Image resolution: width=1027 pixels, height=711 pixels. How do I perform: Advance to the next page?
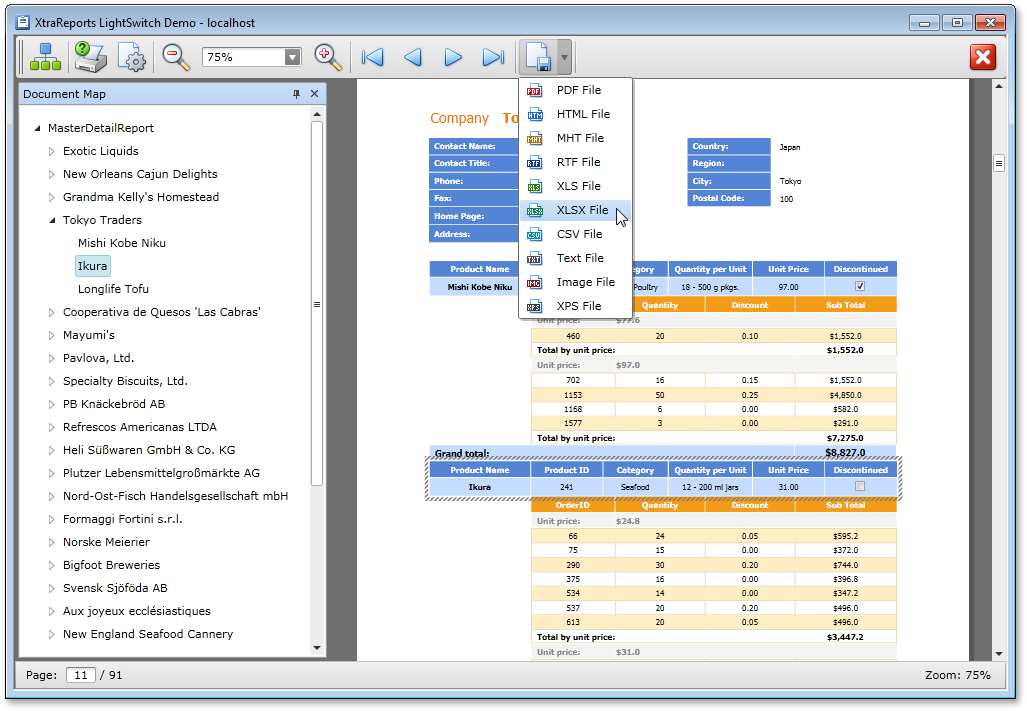(x=453, y=58)
